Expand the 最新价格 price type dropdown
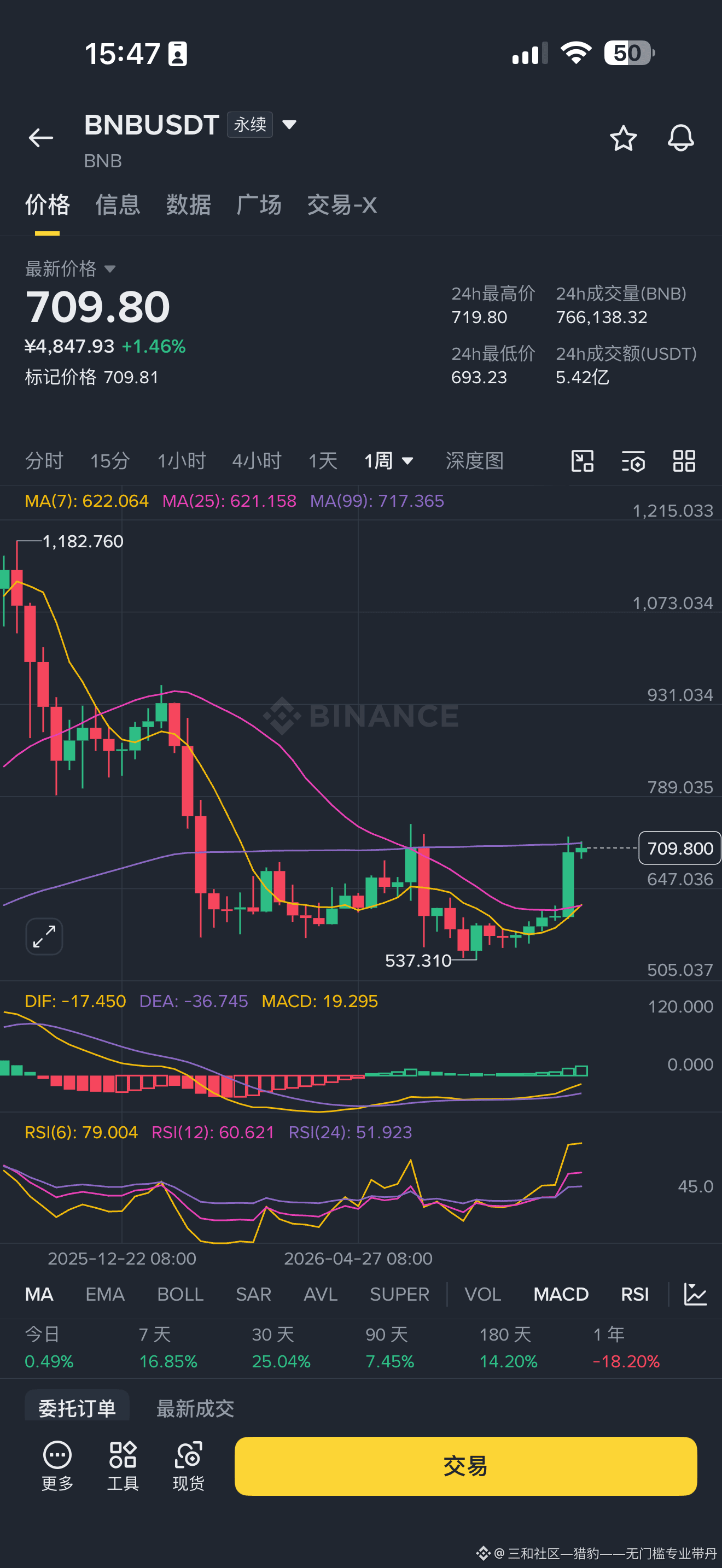Screen dimensions: 722x1568 coord(109,269)
